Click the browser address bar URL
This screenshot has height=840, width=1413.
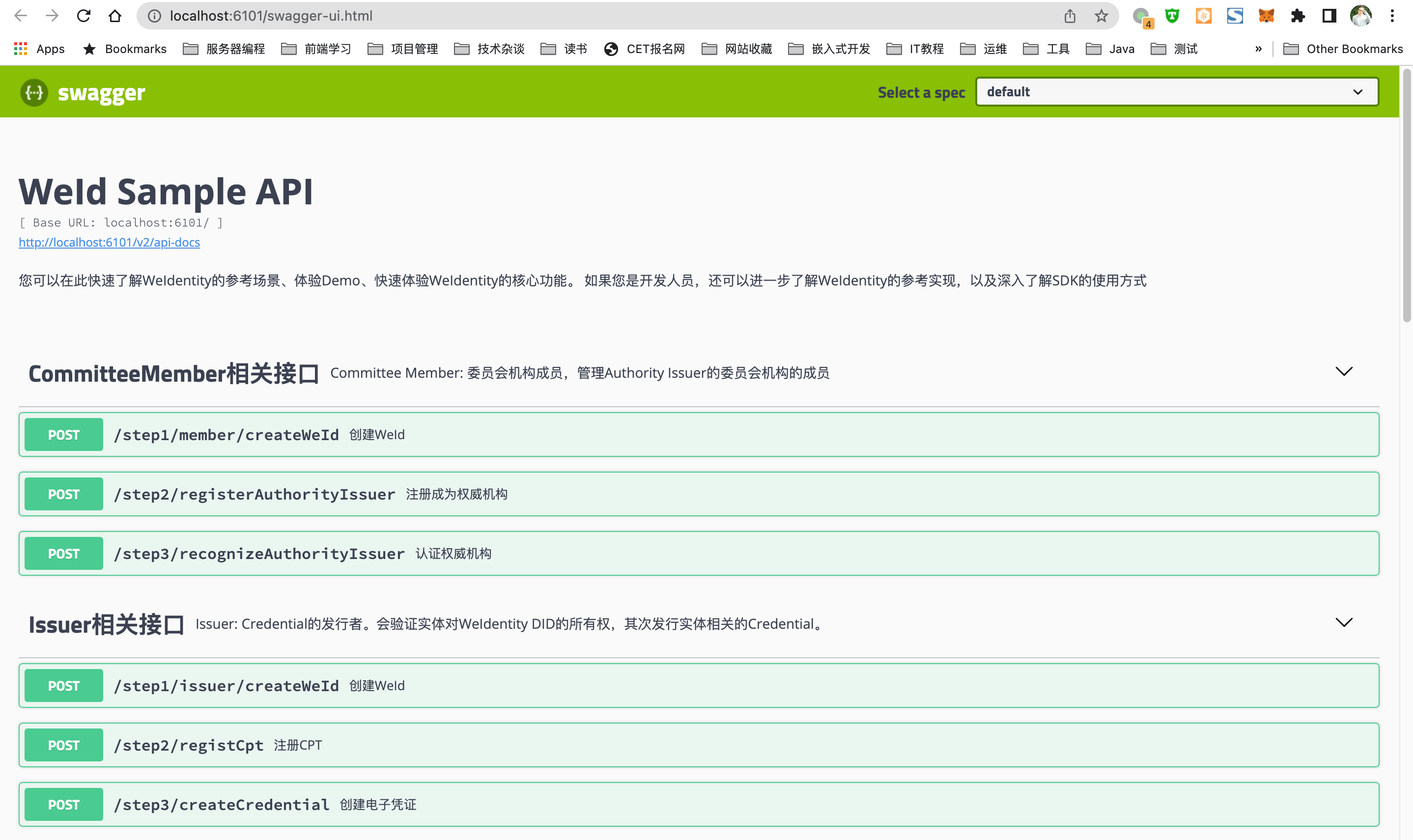(x=271, y=16)
